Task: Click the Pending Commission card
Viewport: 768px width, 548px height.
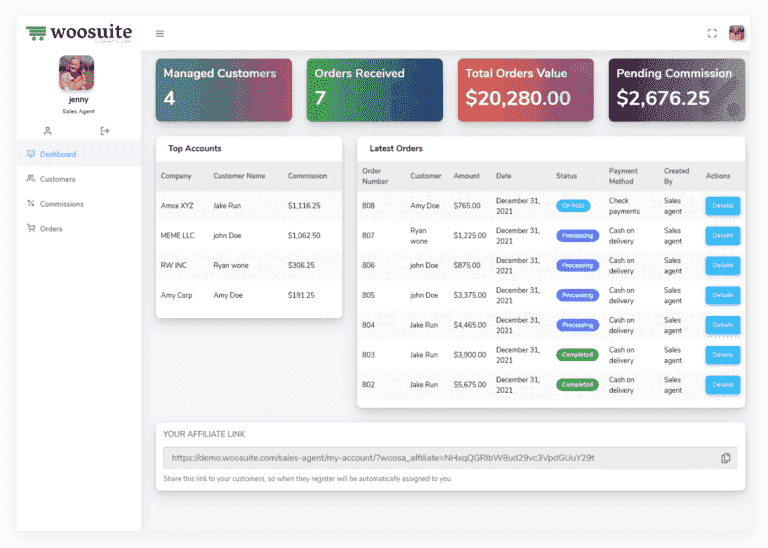Action: pos(677,90)
